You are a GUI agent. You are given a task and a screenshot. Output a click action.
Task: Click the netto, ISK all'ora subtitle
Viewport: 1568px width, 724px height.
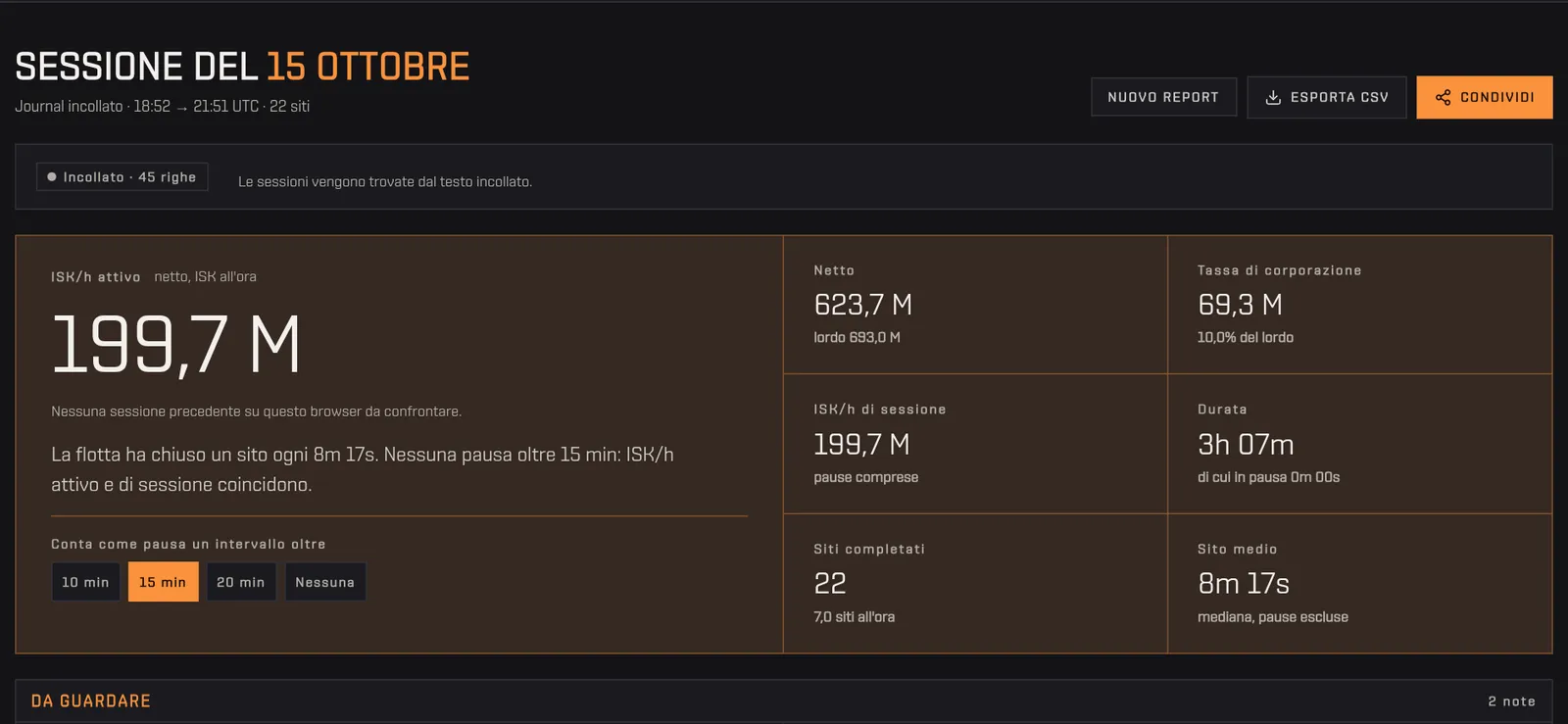click(205, 277)
